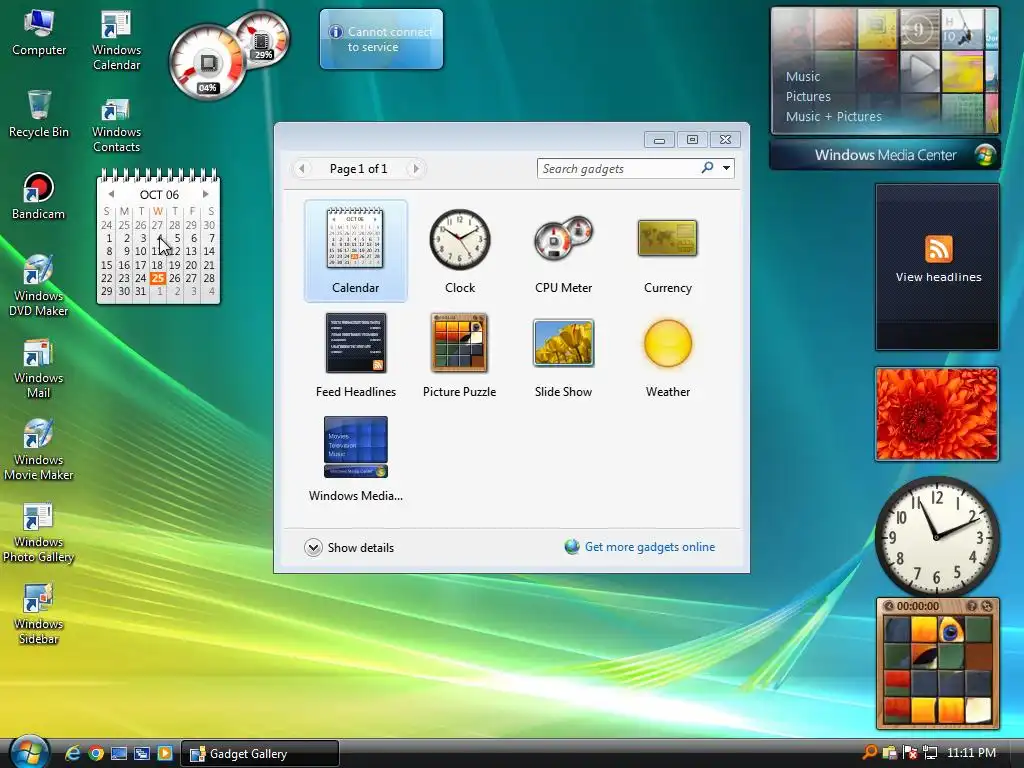Viewport: 1024px width, 768px height.
Task: Go to the previous gadget gallery page
Action: 301,168
